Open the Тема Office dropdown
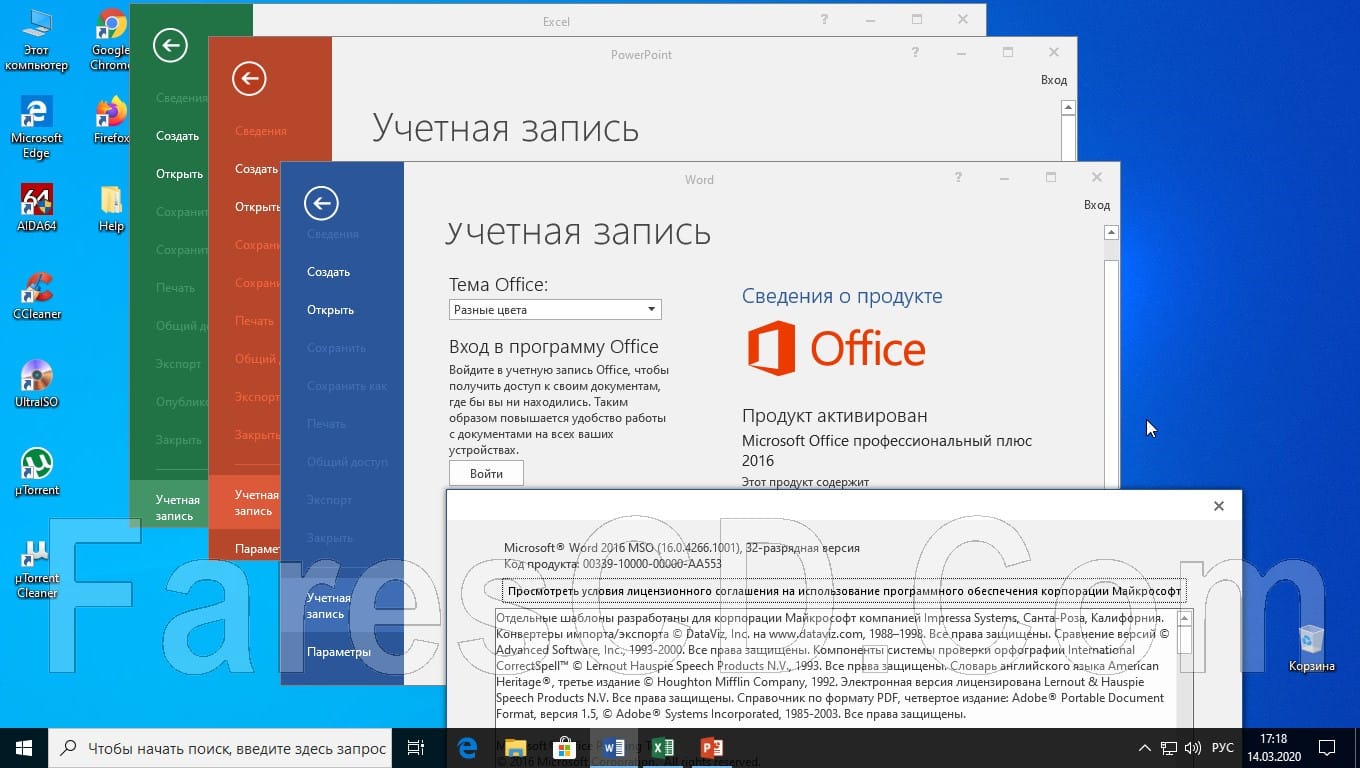This screenshot has height=768, width=1360. coord(555,310)
